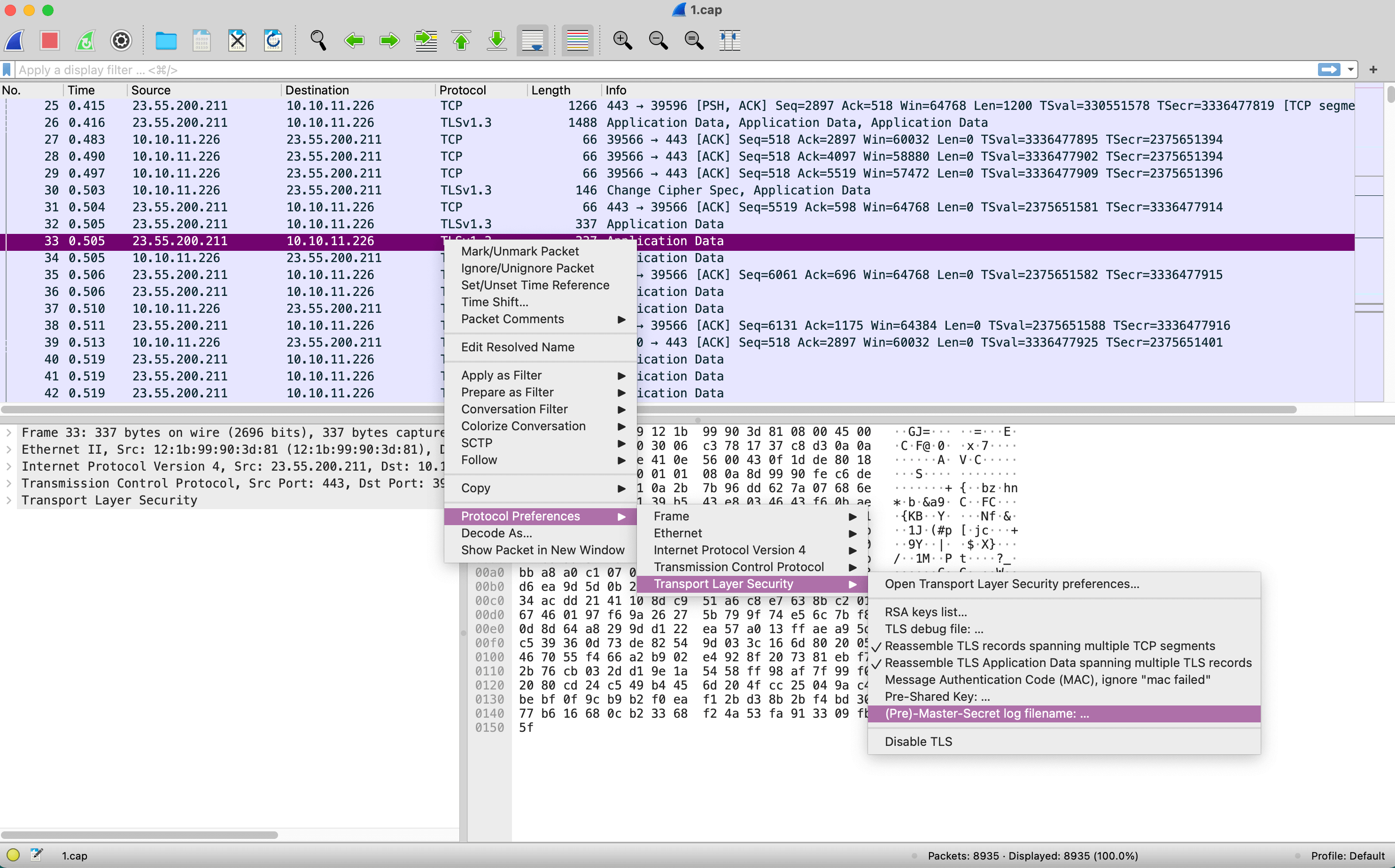Viewport: 1395px width, 868px height.
Task: Expand Internet Protocol Version 4 tree item
Action: [x=8, y=467]
